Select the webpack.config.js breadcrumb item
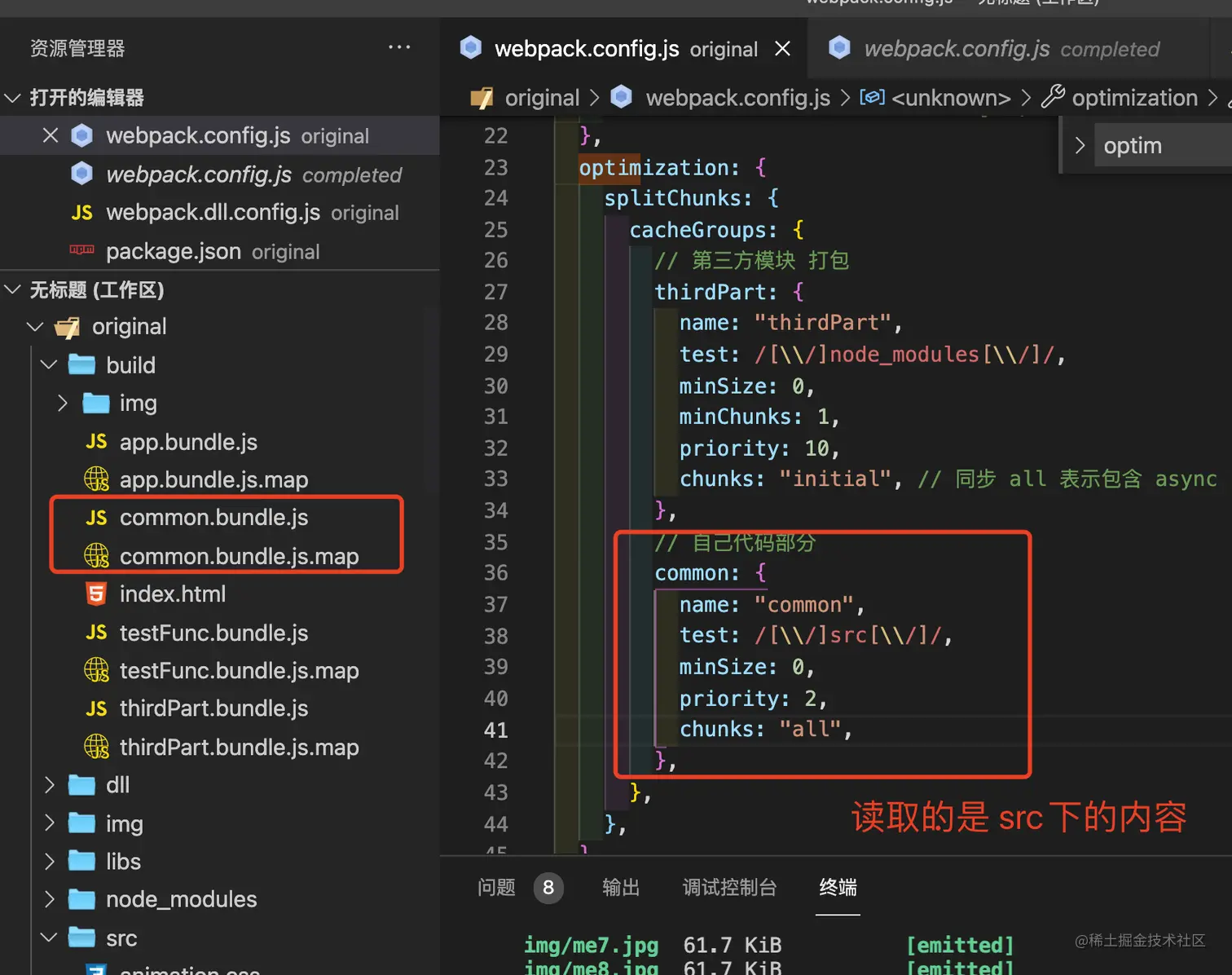 click(737, 98)
